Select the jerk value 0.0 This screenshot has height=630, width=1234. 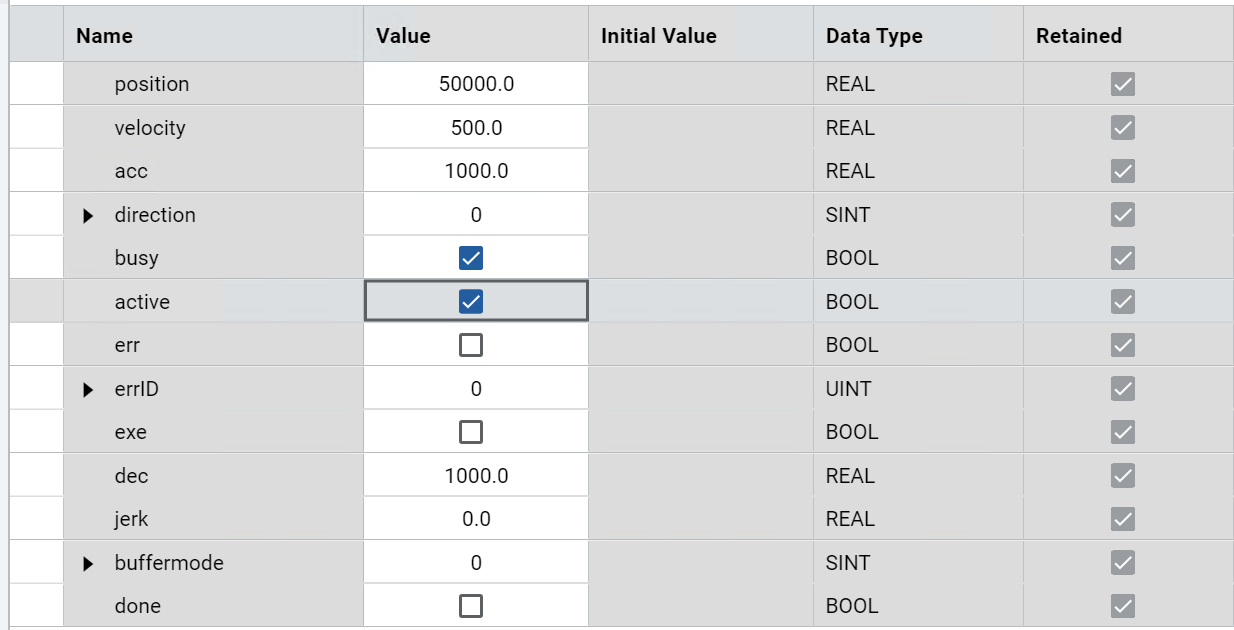[476, 519]
